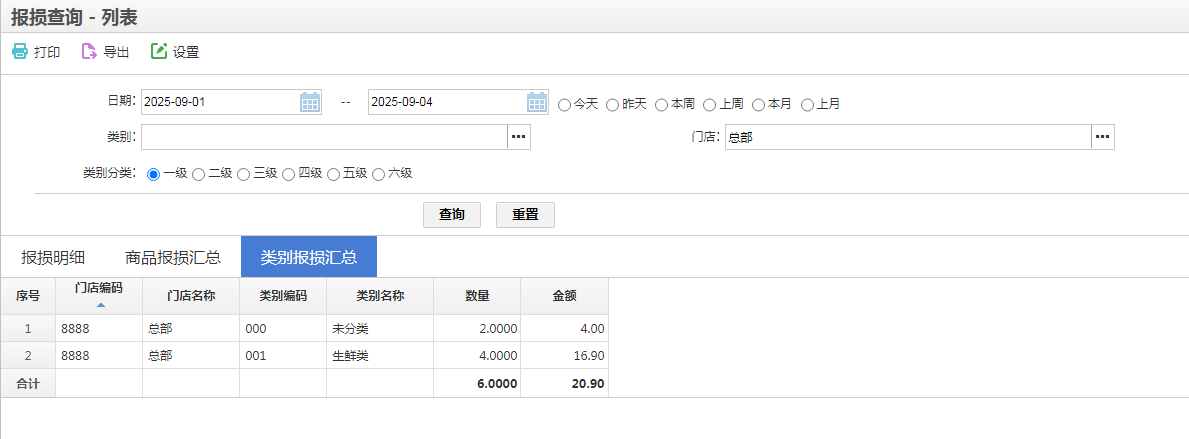Open the start date calendar picker icon
Image resolution: width=1189 pixels, height=439 pixels.
(310, 102)
